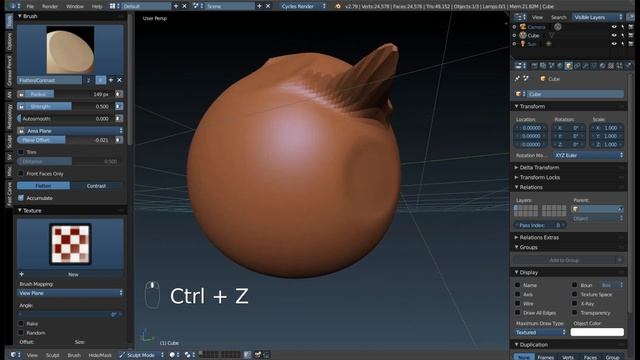Viewport: 640px width, 360px height.
Task: Toggle the Accumulate checkbox
Action: pyautogui.click(x=21, y=198)
